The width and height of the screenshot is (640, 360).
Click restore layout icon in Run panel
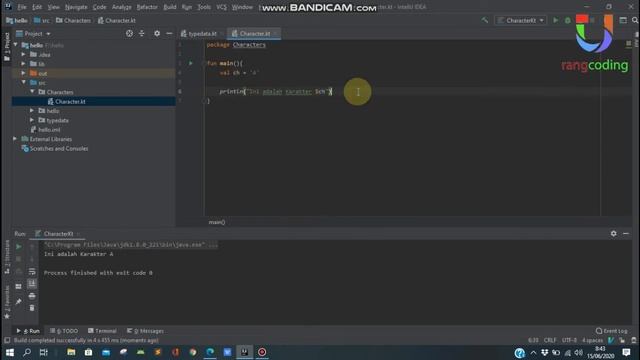click(18, 287)
